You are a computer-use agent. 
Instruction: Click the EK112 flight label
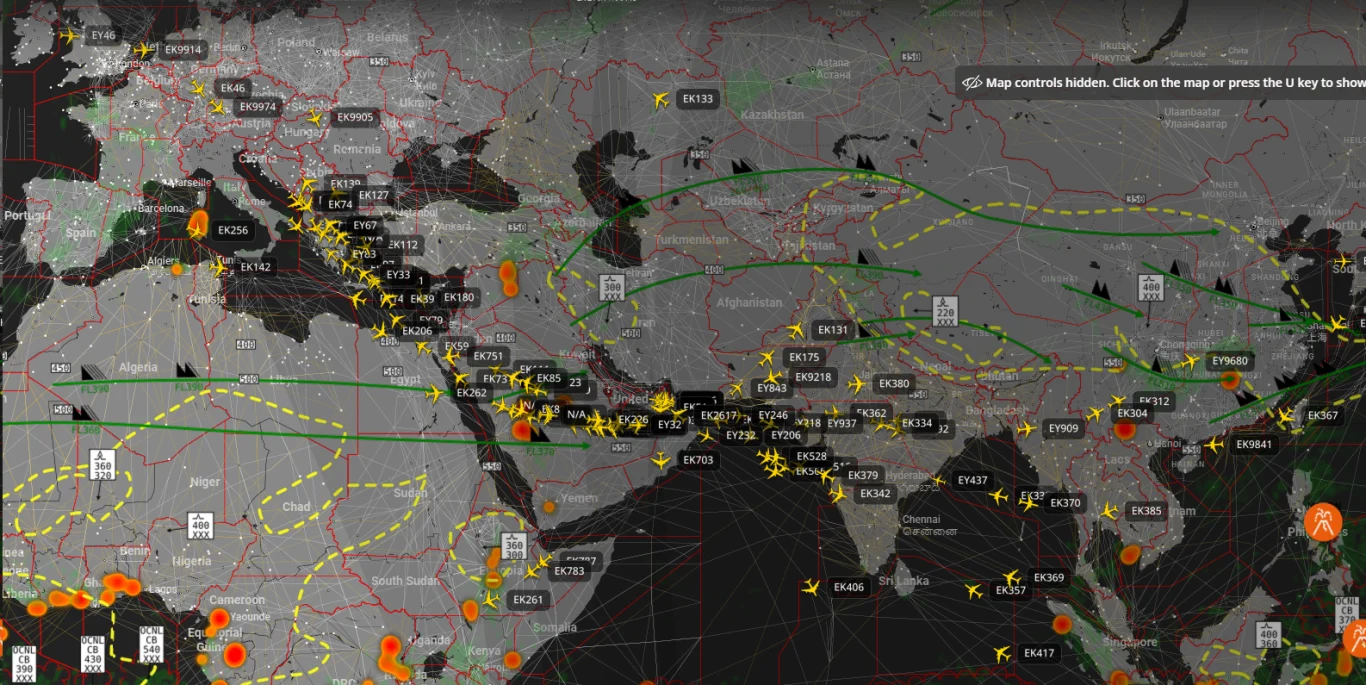[403, 245]
